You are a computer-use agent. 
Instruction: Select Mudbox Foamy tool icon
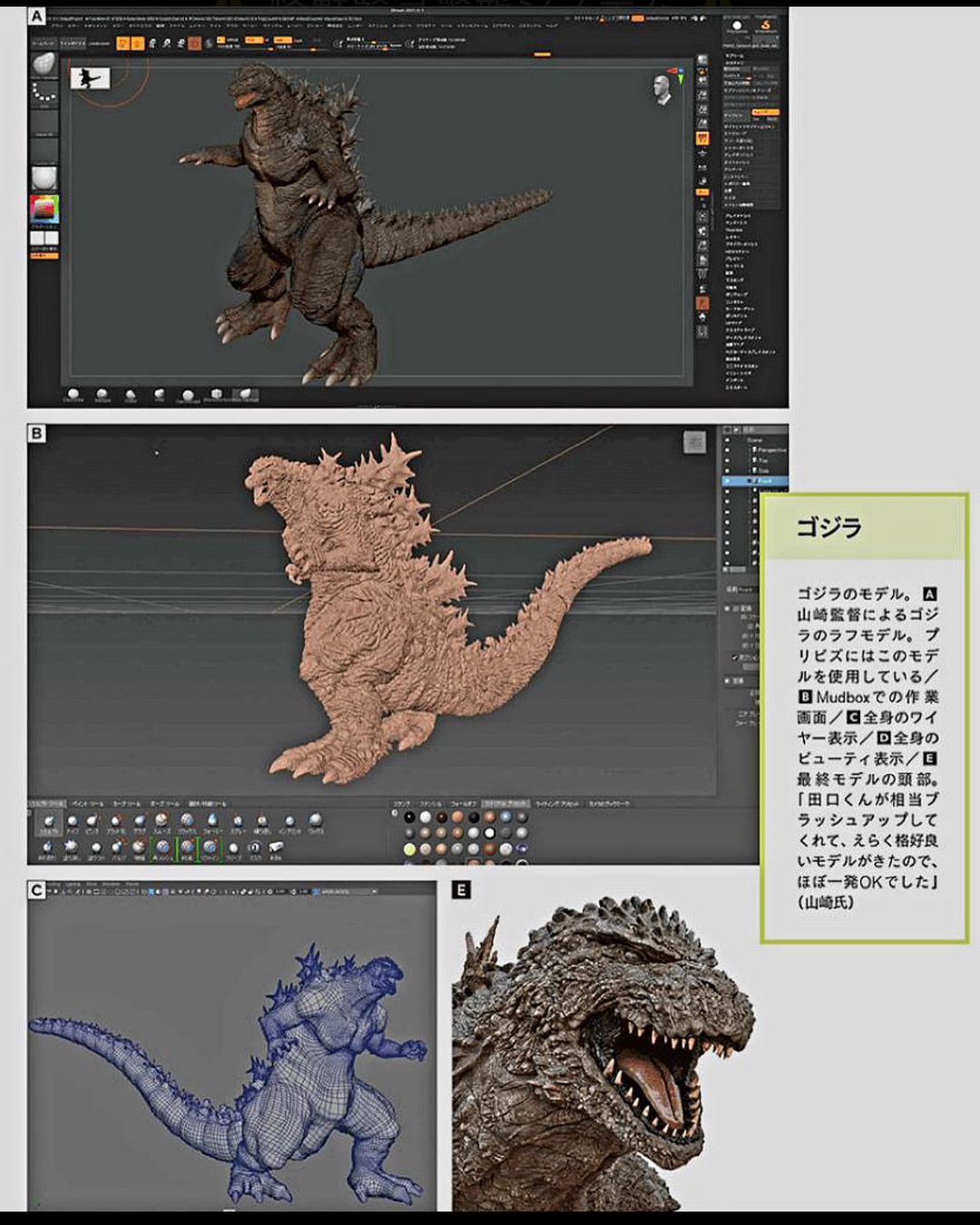[213, 821]
